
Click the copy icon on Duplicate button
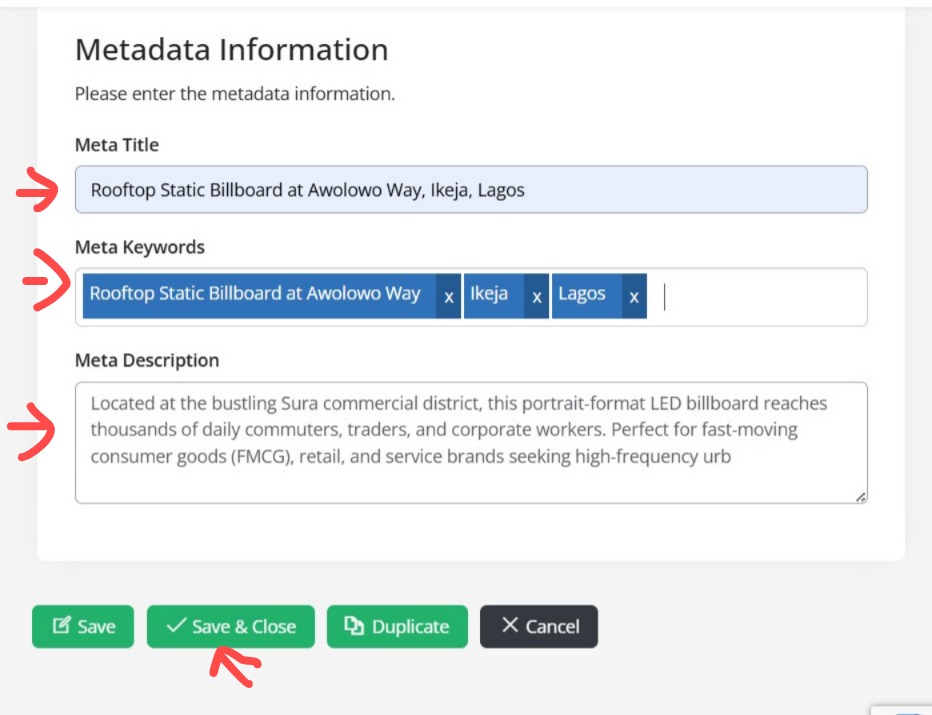click(x=354, y=626)
